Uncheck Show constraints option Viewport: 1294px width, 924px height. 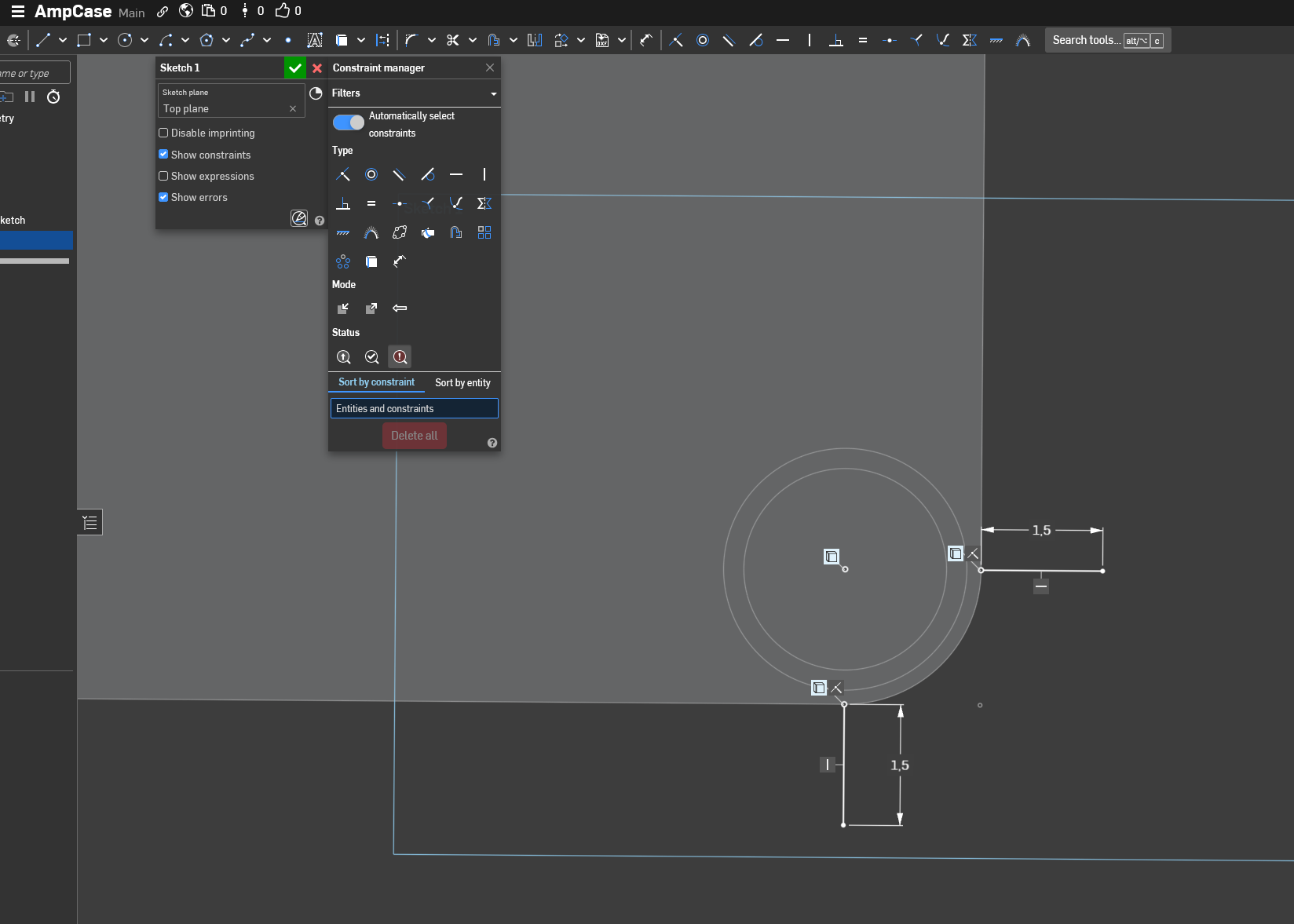coord(163,155)
